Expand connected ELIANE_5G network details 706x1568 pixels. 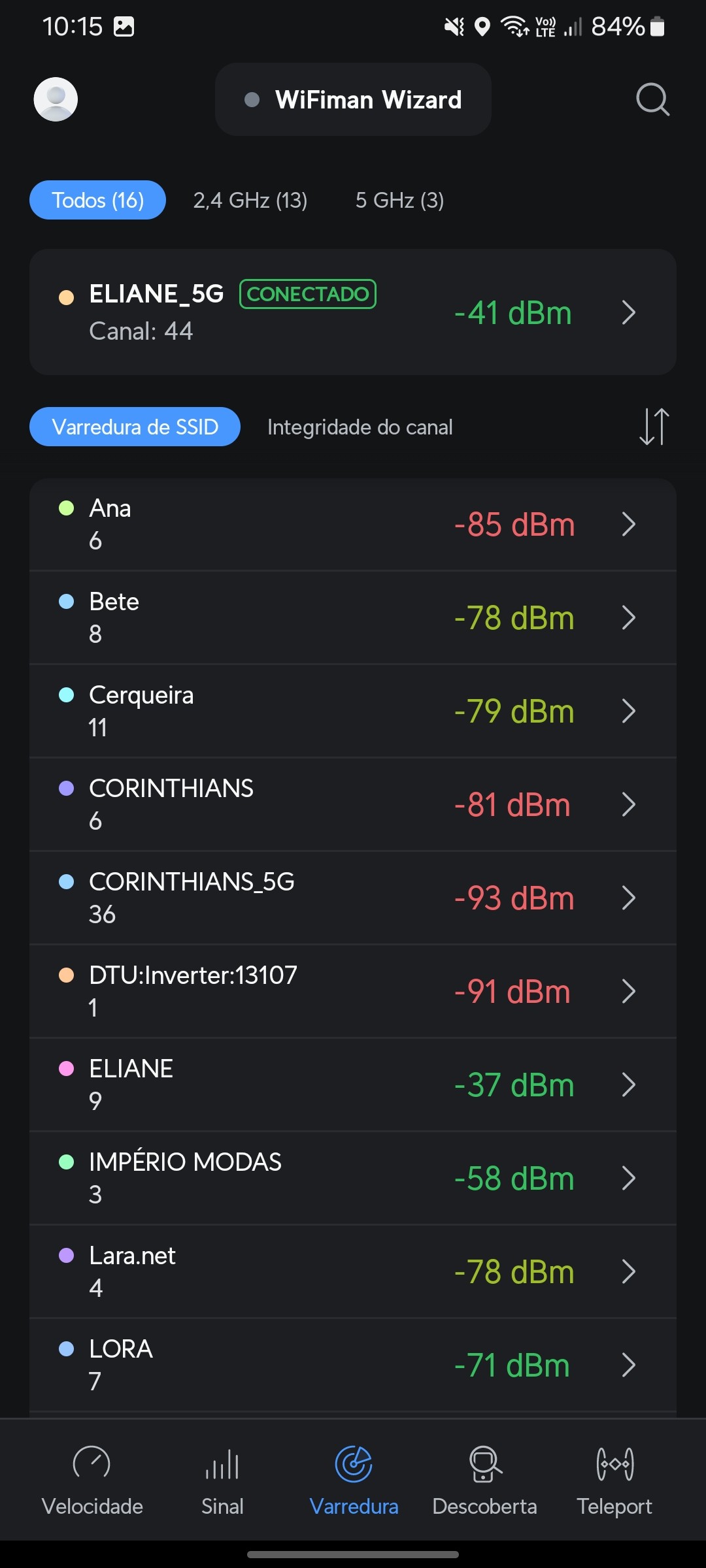click(x=628, y=312)
